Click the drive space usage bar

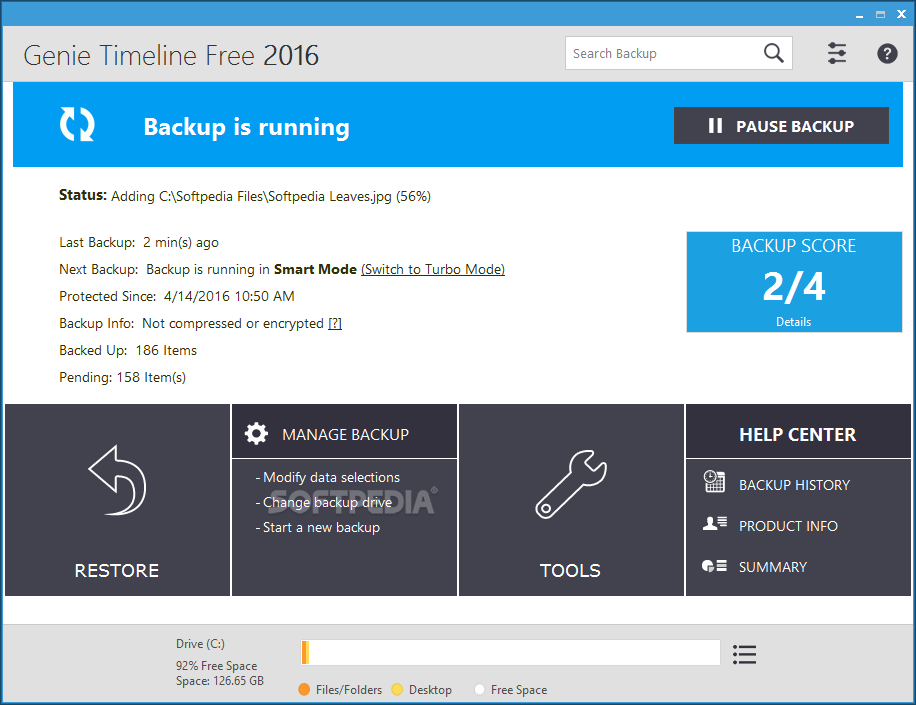click(510, 652)
